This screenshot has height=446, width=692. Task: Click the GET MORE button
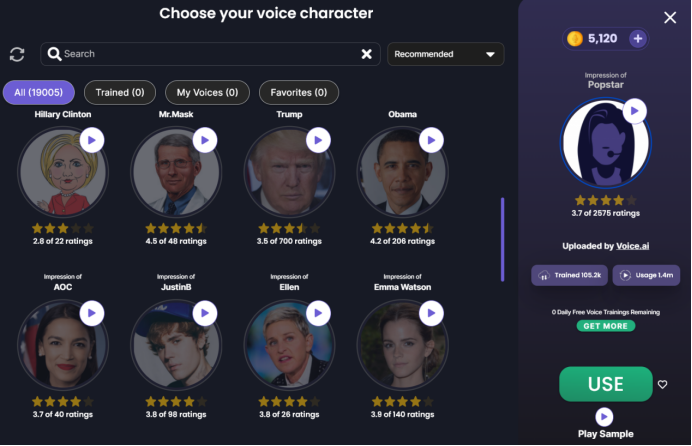pos(606,326)
